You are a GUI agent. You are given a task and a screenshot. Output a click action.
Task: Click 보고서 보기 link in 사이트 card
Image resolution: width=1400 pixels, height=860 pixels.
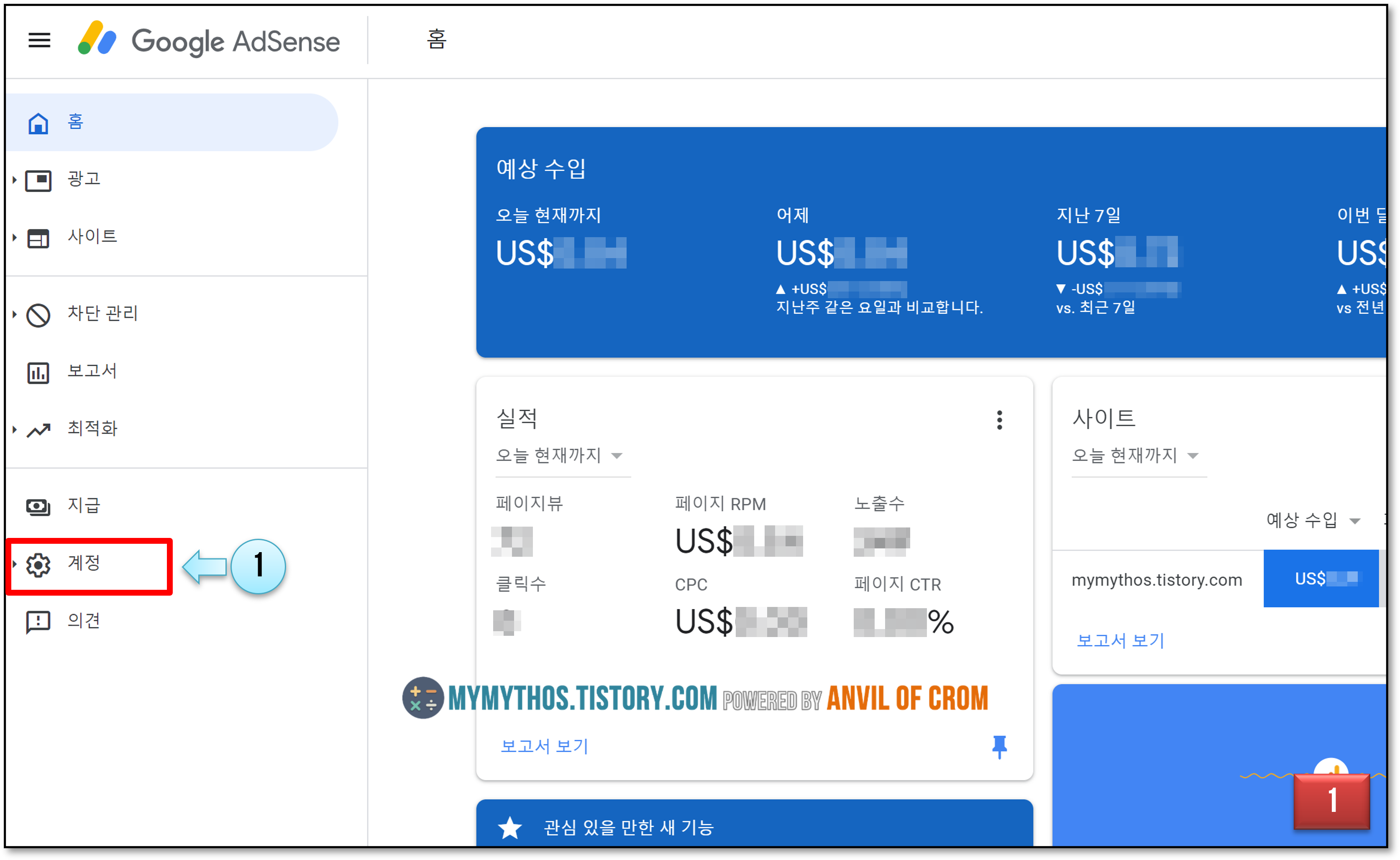tap(1120, 640)
